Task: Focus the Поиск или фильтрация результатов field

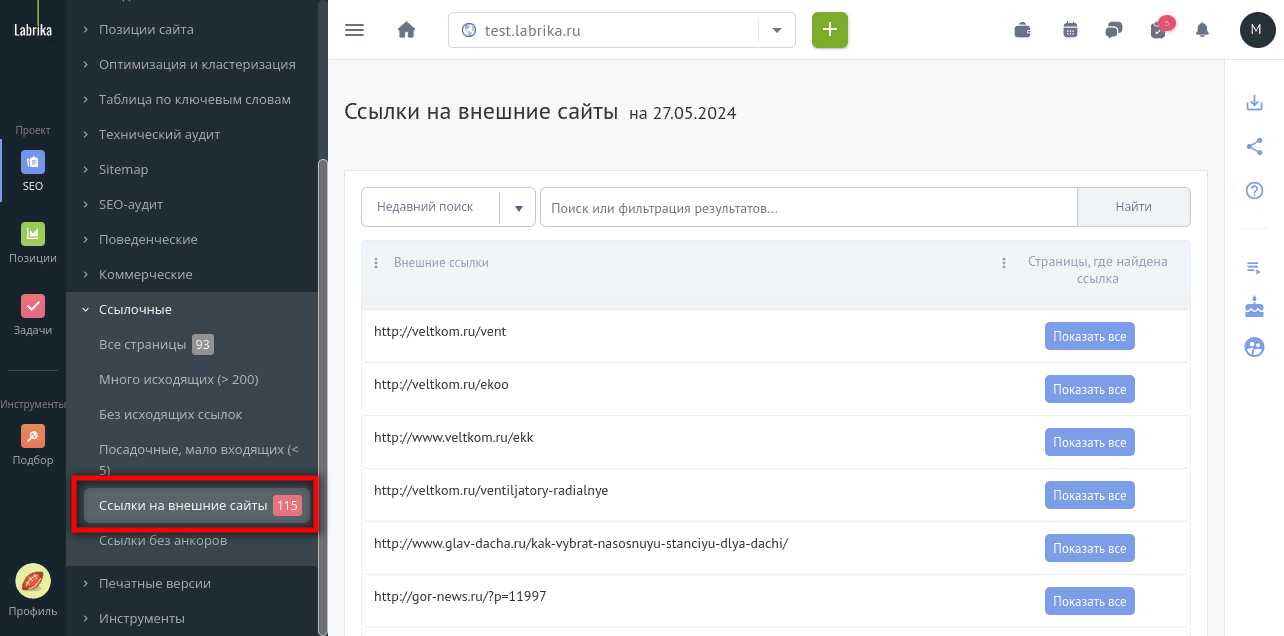Action: point(809,208)
